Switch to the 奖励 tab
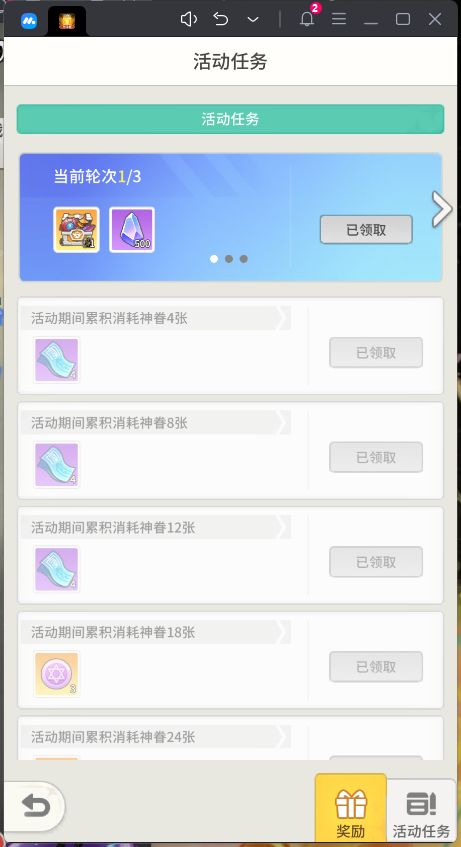The height and width of the screenshot is (847, 461). click(x=351, y=808)
